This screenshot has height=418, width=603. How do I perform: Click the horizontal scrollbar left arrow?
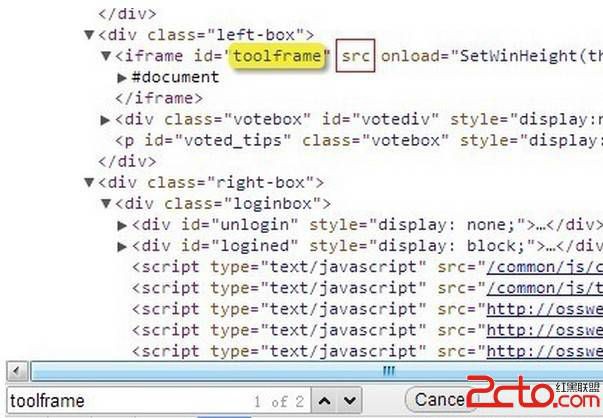coord(17,371)
